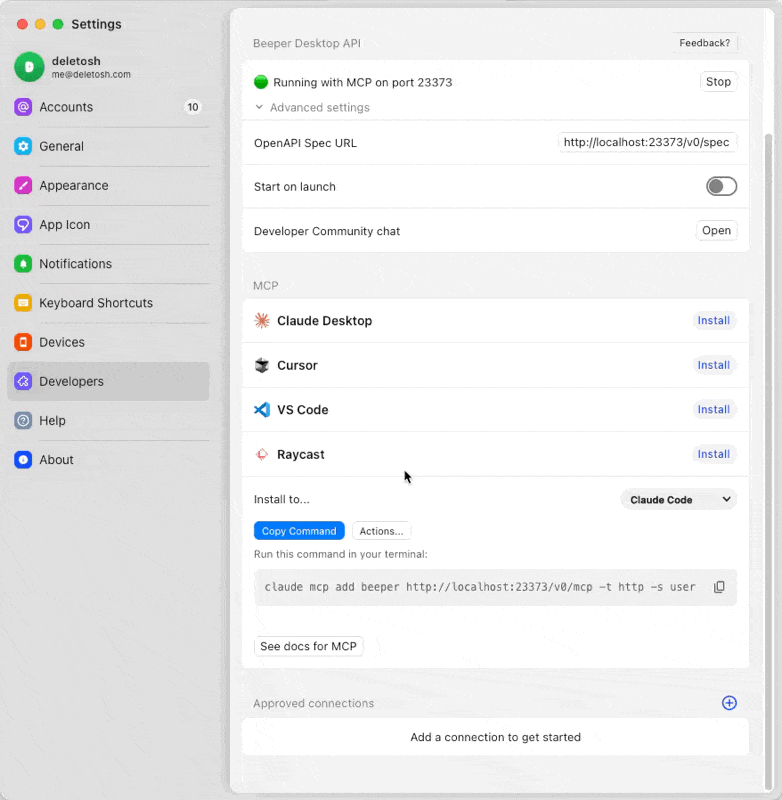This screenshot has width=782, height=800.
Task: Open the Help section
Action: click(x=109, y=420)
